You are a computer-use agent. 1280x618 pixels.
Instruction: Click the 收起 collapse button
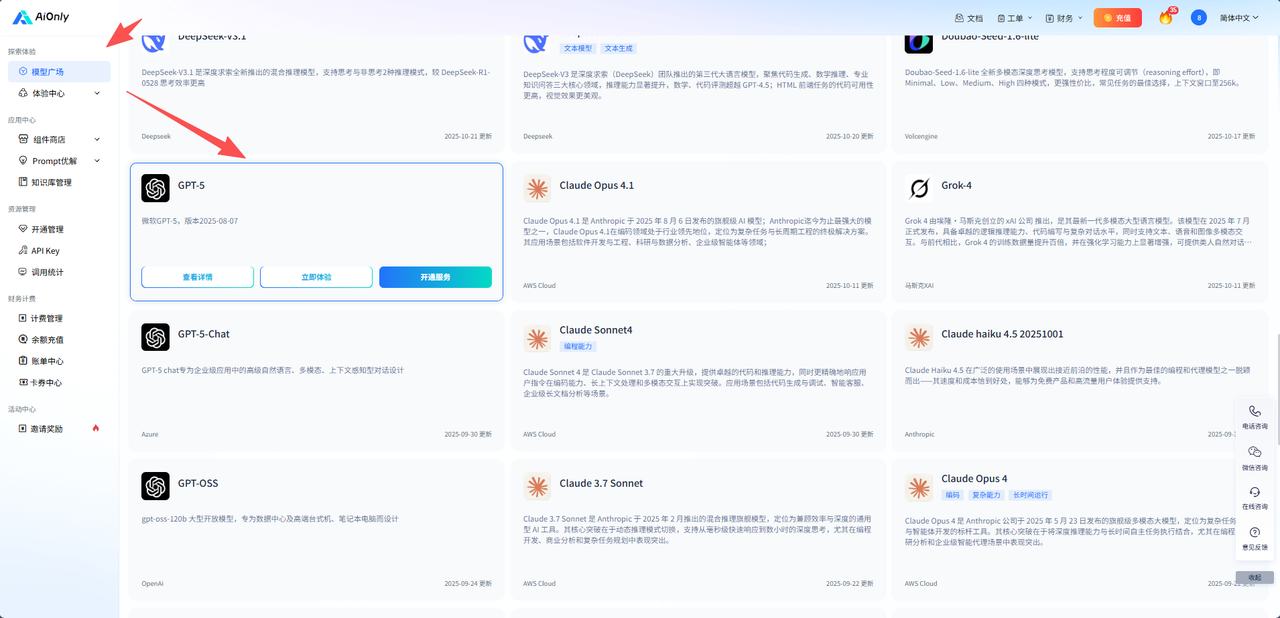(1255, 577)
